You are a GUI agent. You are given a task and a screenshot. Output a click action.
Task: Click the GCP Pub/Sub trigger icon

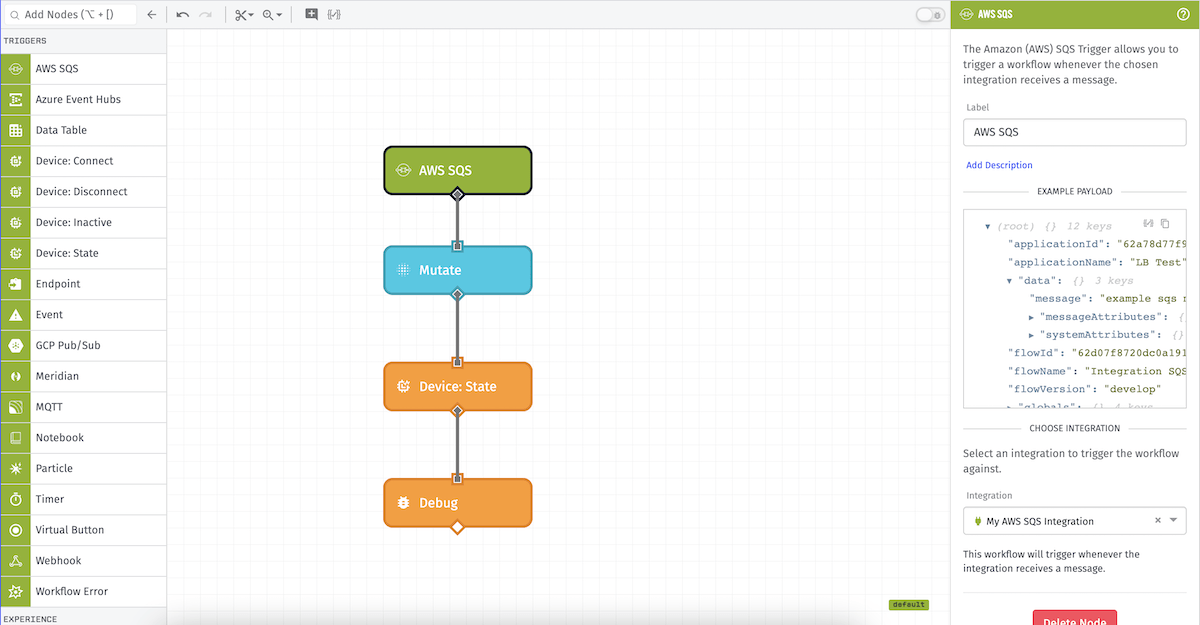pyautogui.click(x=15, y=346)
